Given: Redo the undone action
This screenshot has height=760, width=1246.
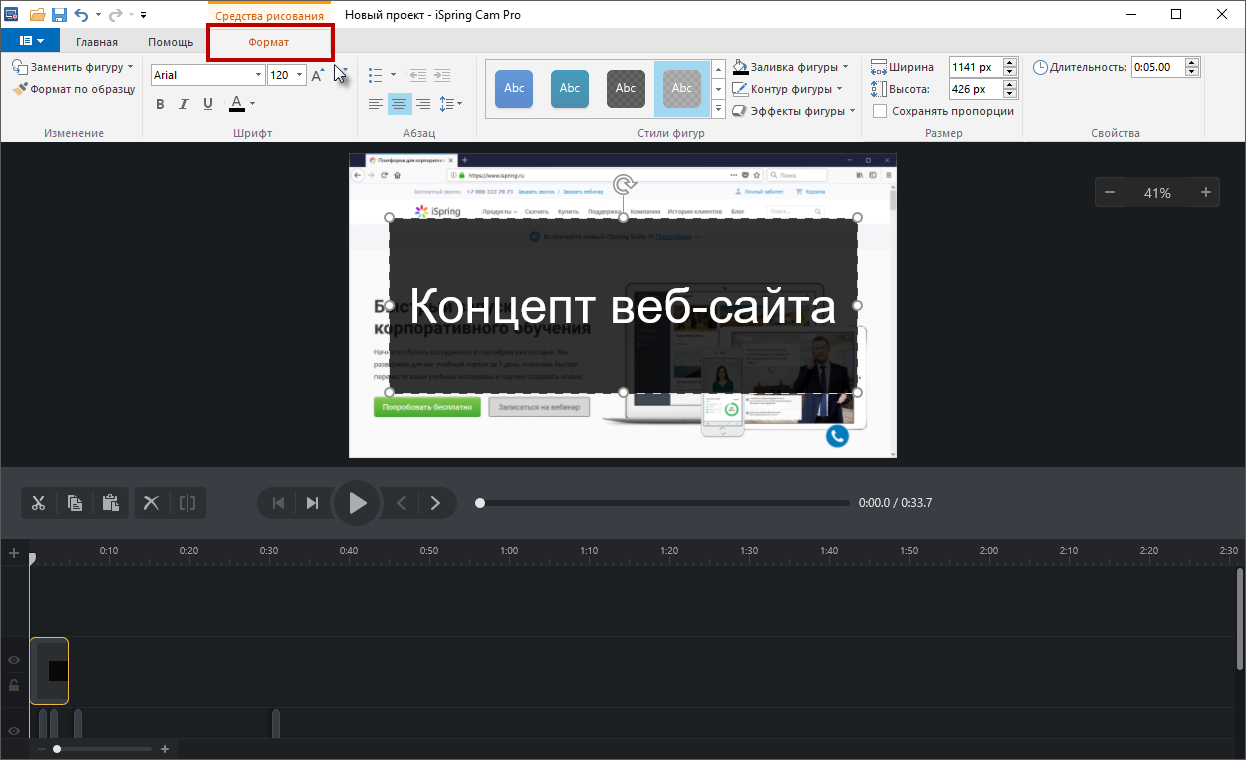Looking at the screenshot, I should tap(115, 15).
